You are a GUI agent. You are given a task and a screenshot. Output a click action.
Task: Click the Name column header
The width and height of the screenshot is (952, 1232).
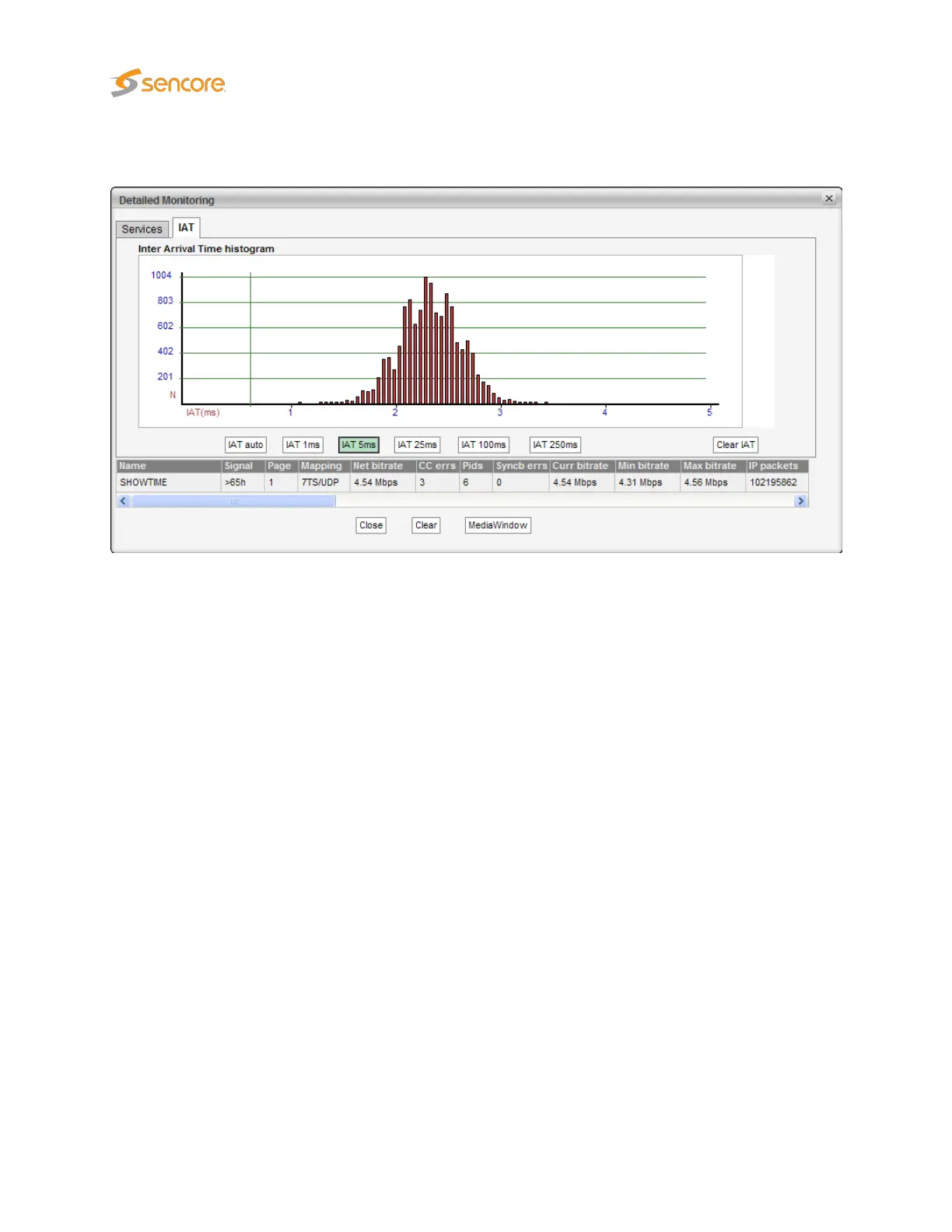point(169,467)
